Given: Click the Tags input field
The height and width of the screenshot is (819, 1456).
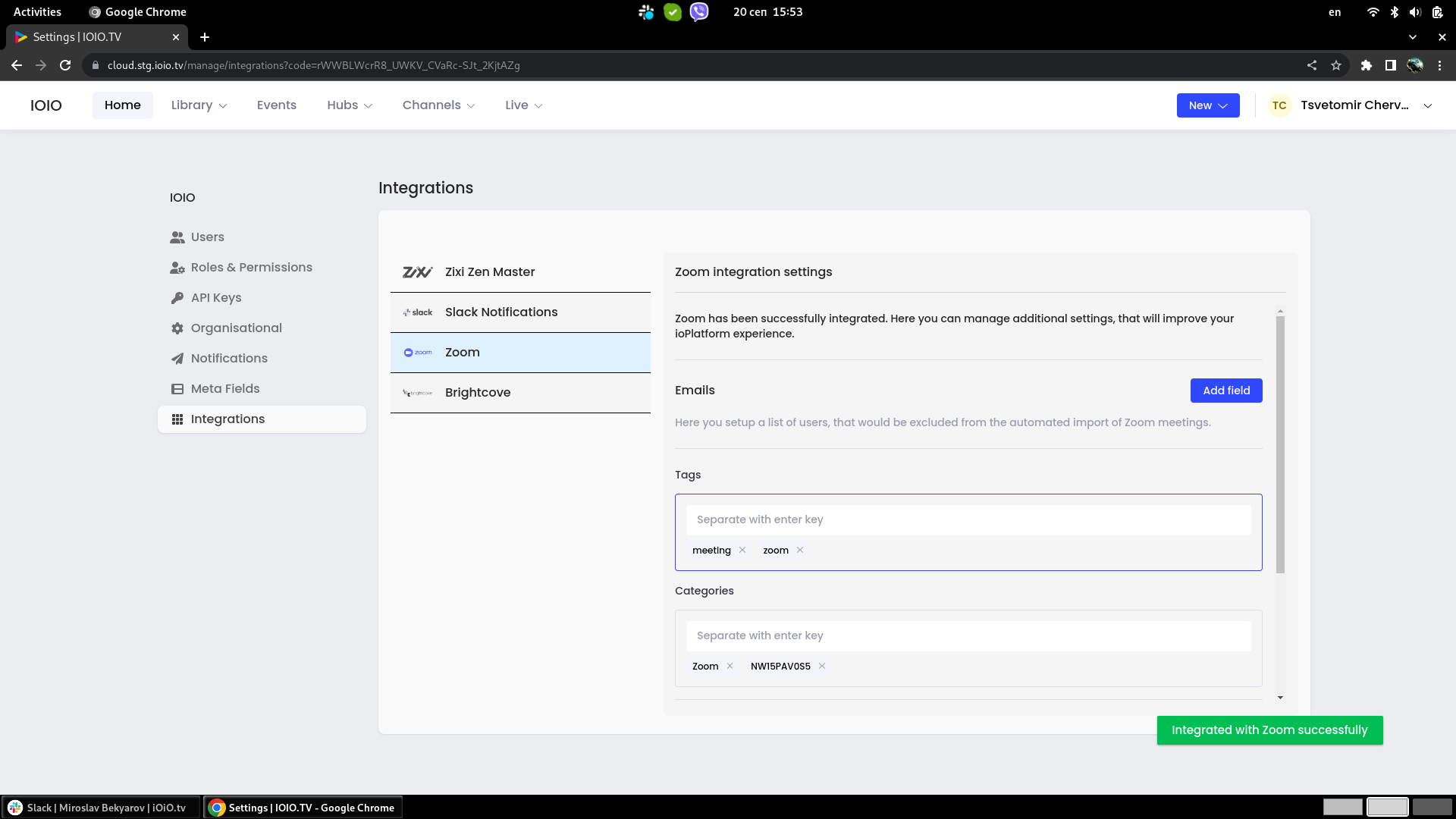Looking at the screenshot, I should tap(968, 520).
